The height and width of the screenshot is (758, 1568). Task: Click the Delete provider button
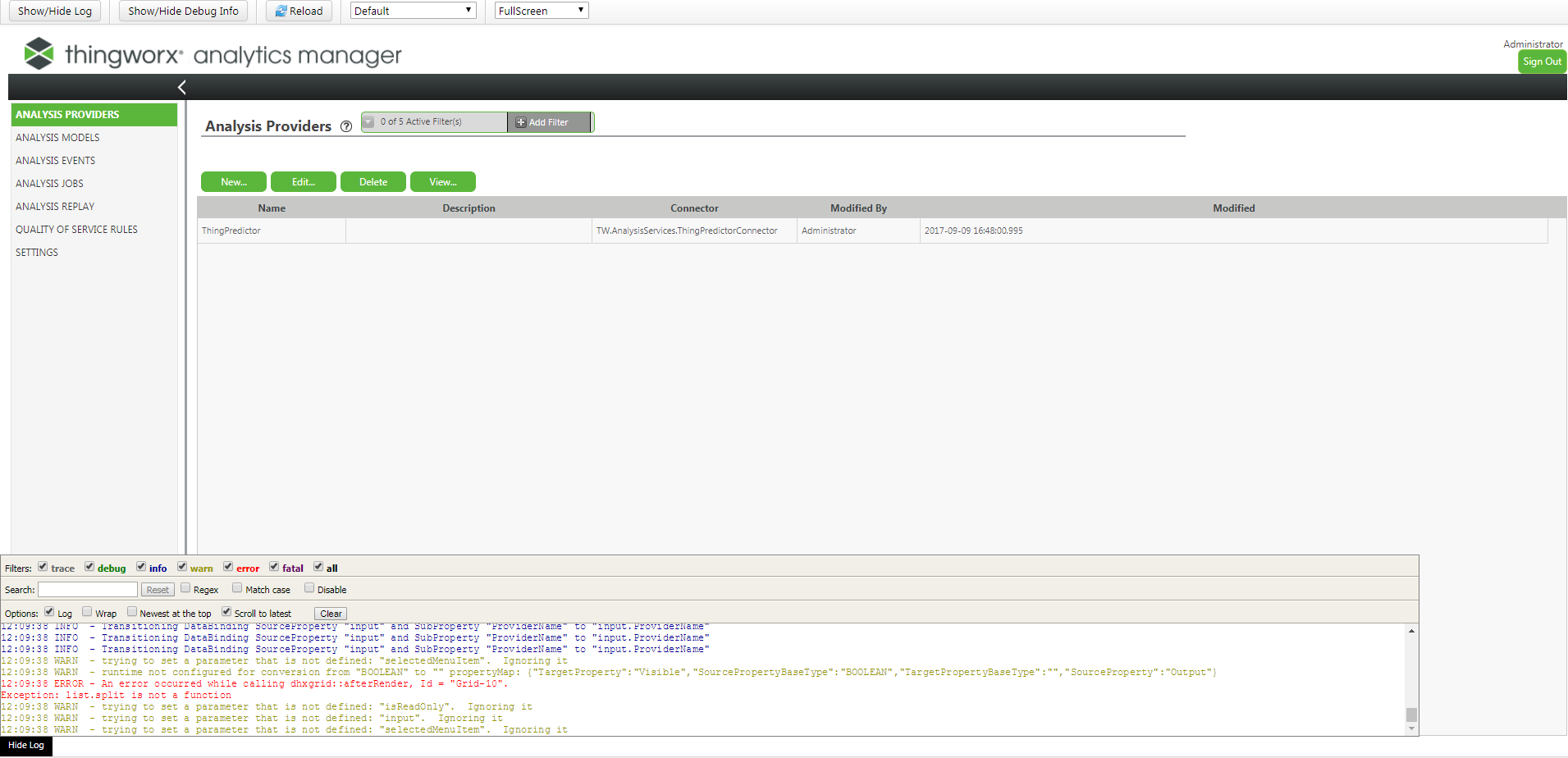(x=373, y=182)
